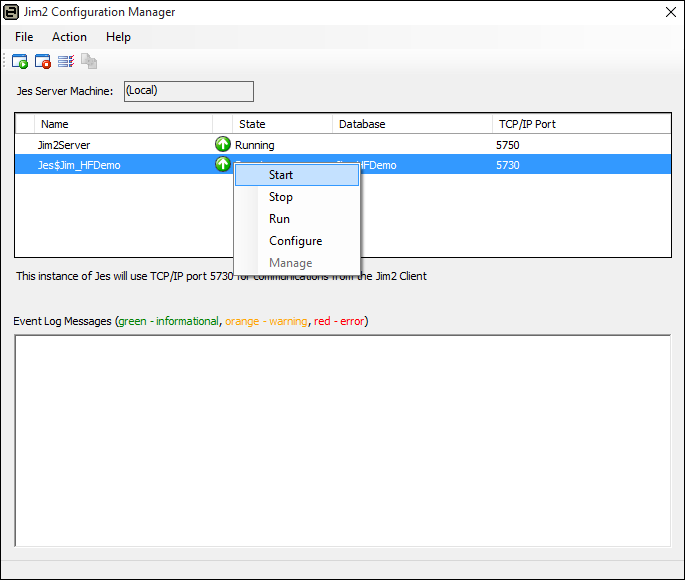The height and width of the screenshot is (580, 685).
Task: Click the greyed-out Manage toolbar icon
Action: click(x=89, y=61)
